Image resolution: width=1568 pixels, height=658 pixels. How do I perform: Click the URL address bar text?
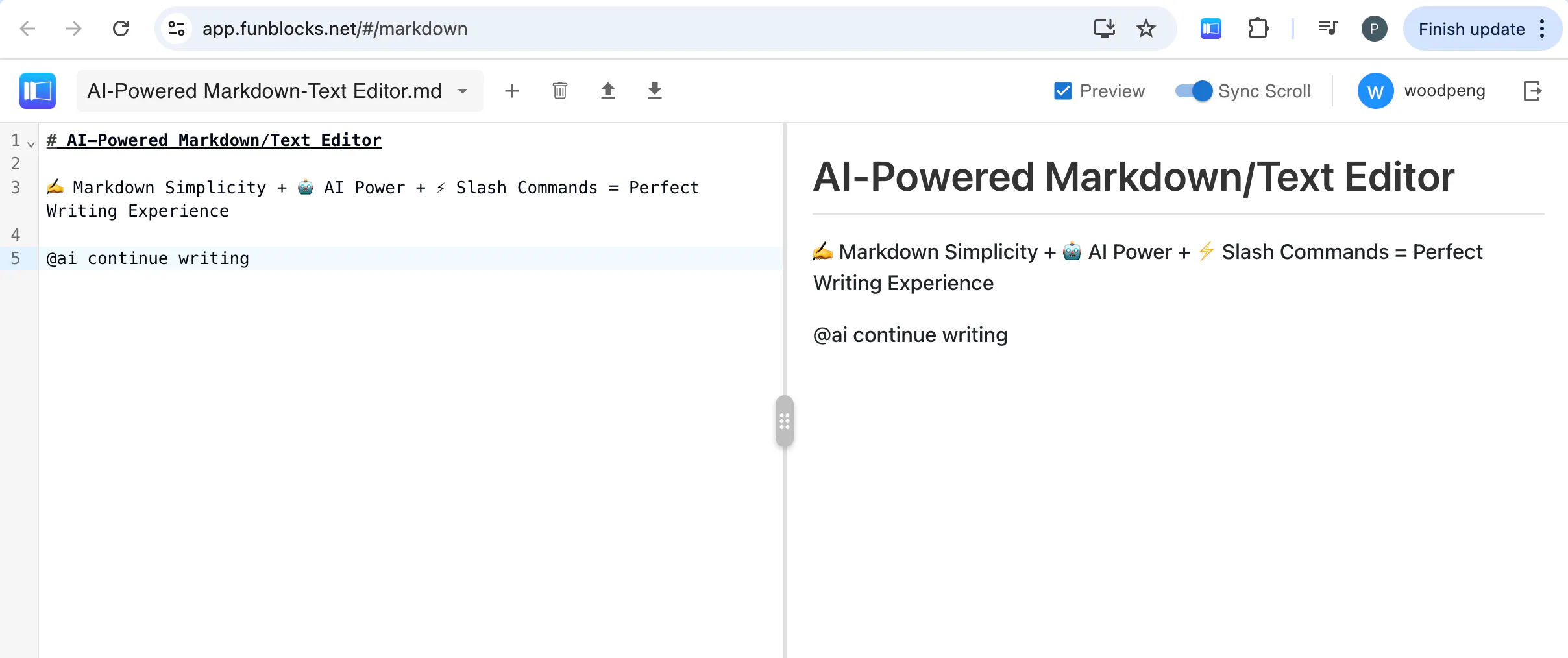[x=335, y=29]
